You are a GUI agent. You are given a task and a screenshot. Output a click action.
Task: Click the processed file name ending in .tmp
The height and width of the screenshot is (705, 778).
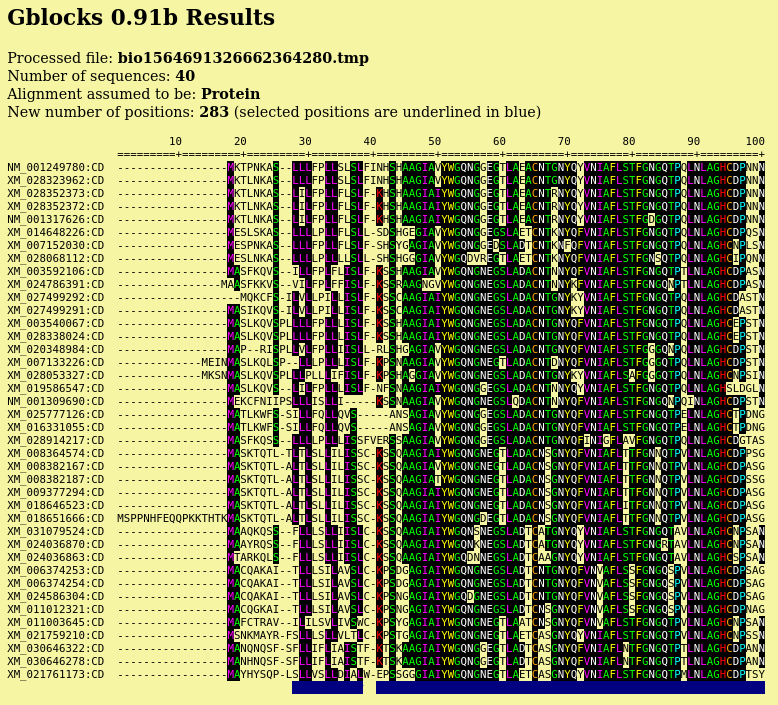point(243,59)
